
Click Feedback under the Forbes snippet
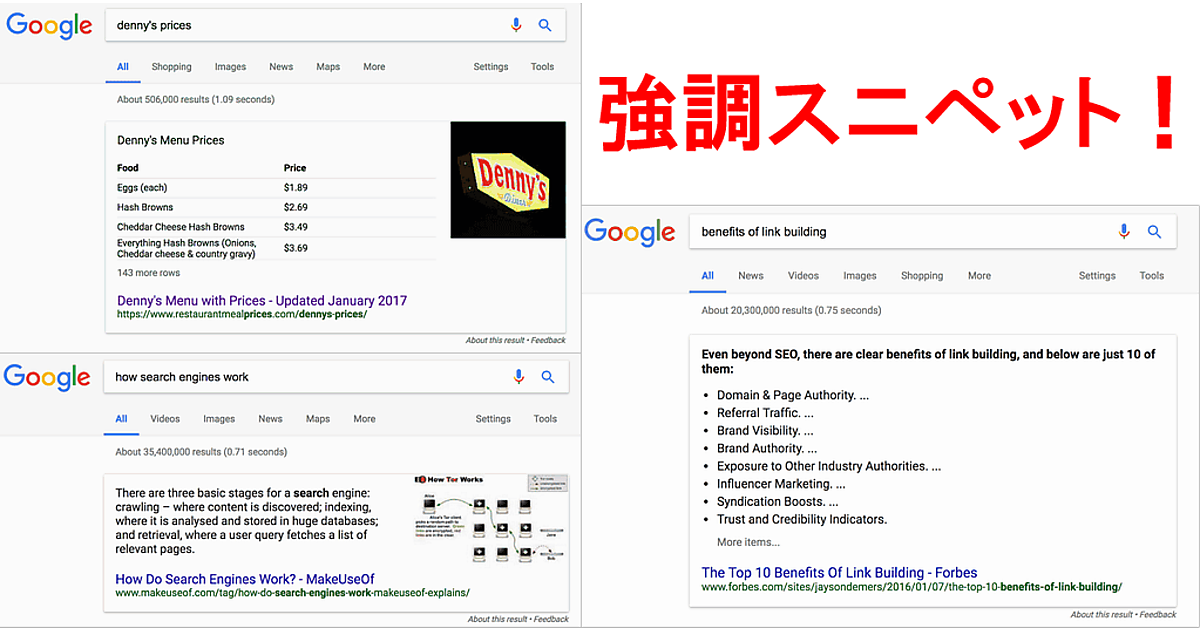[1158, 615]
